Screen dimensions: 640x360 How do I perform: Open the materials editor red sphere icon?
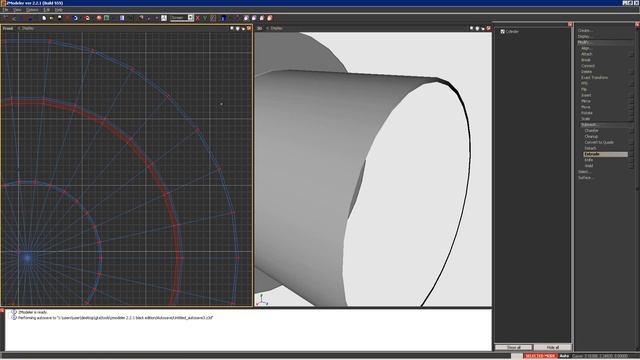99,18
